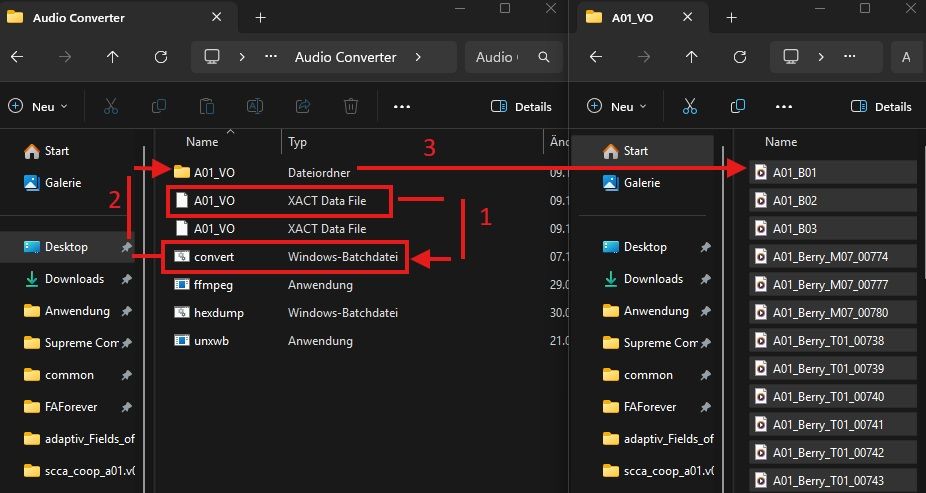Click the Delete trash icon in Audio Converter toolbar
This screenshot has width=926, height=493.
(x=351, y=107)
